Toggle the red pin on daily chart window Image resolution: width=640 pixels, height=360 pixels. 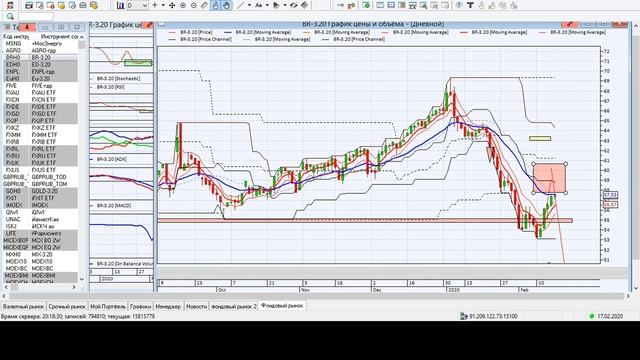(569, 24)
